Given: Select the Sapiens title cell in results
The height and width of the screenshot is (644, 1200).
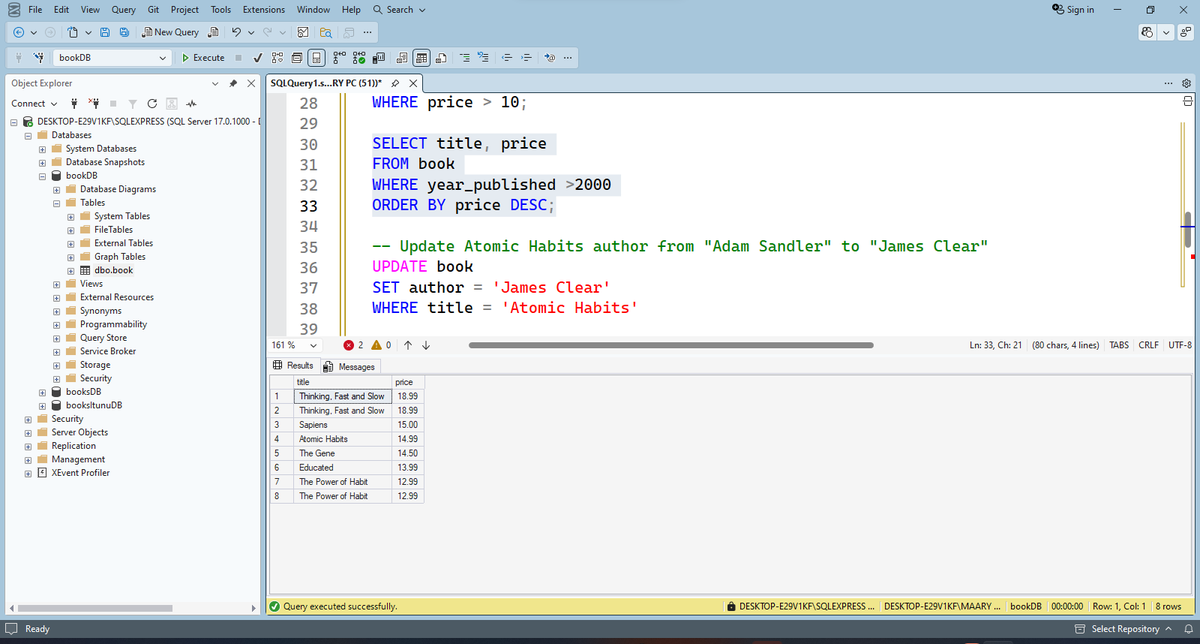Looking at the screenshot, I should (x=340, y=425).
